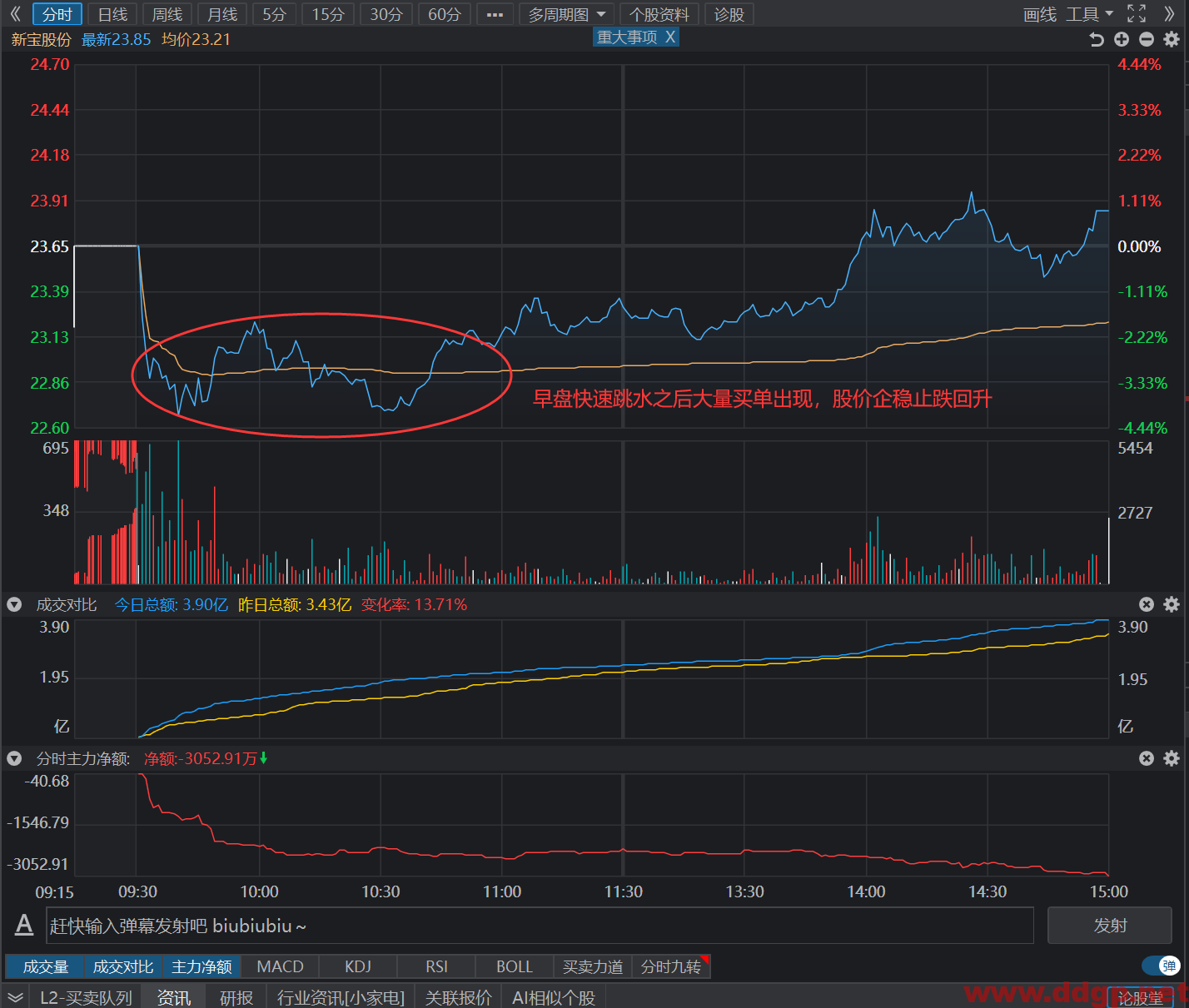
Task: Close the 重大事项 tag
Action: [x=670, y=37]
